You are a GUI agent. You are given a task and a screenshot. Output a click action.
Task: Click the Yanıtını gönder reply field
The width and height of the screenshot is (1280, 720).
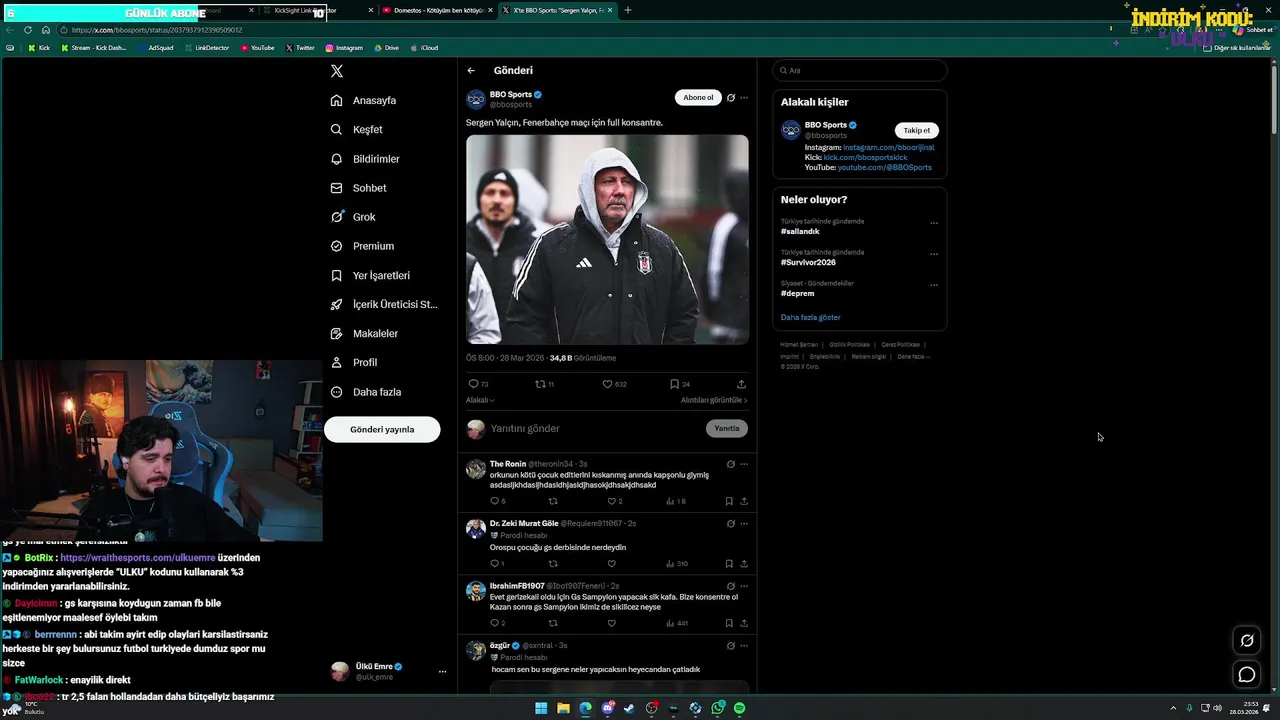coord(595,428)
